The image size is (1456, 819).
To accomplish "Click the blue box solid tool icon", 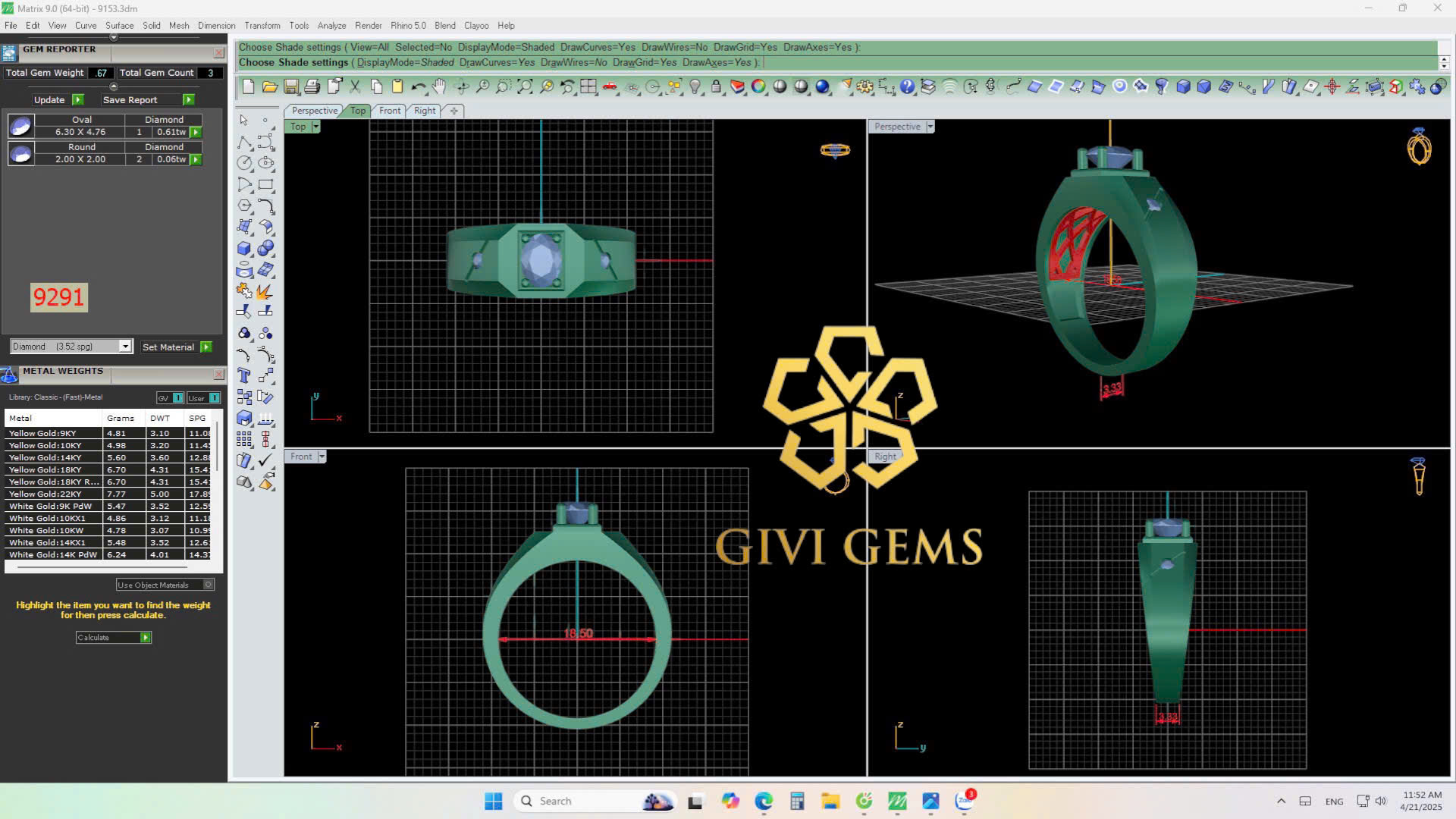I will (244, 248).
